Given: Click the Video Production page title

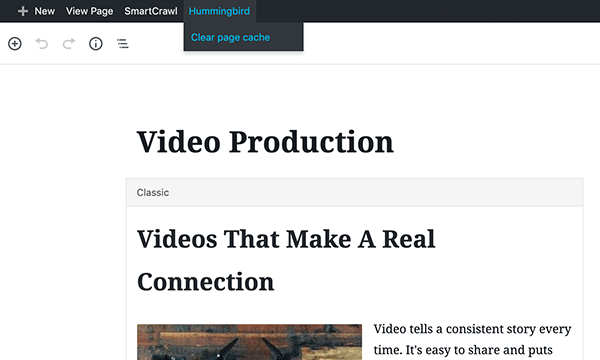Looking at the screenshot, I should click(265, 142).
